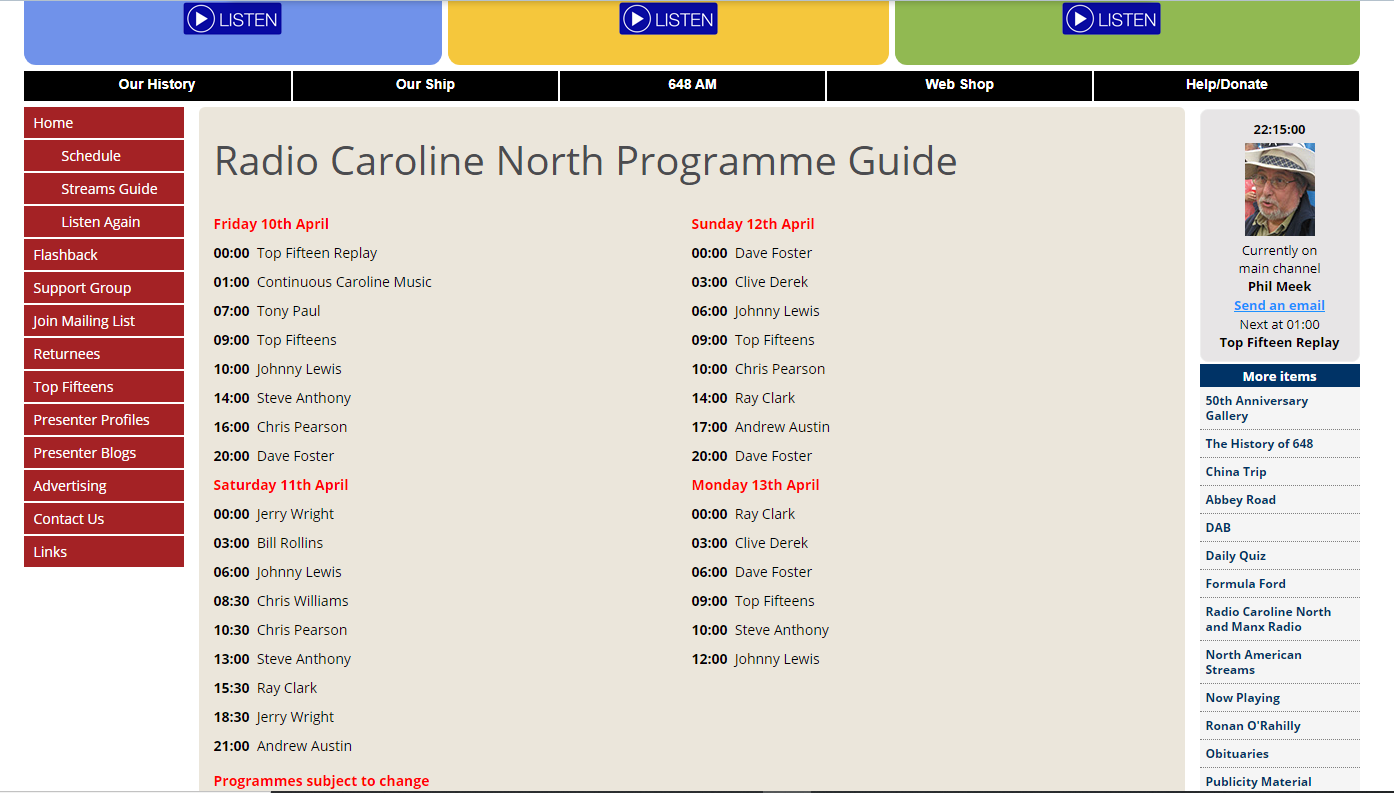1394x793 pixels.
Task: Click the Saturday 11th April heading
Action: pyautogui.click(x=281, y=485)
